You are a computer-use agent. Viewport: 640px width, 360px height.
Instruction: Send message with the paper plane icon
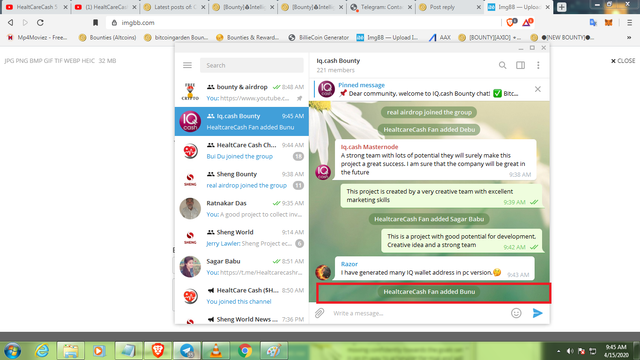pos(538,313)
